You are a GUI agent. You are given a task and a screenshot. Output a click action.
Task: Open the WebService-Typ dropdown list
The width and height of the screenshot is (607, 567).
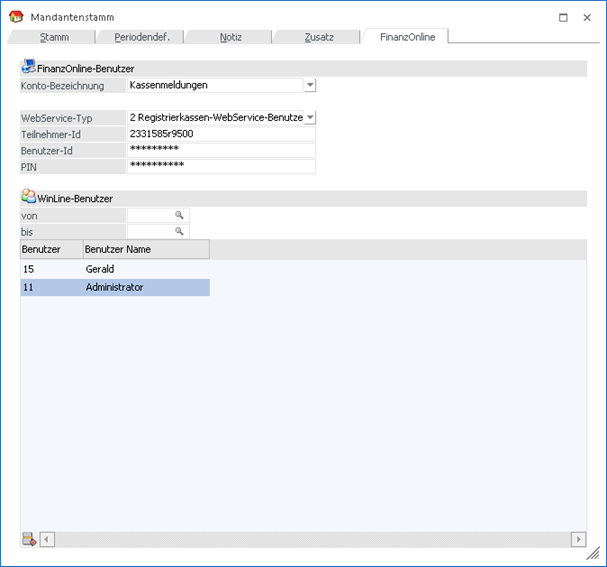(x=309, y=118)
